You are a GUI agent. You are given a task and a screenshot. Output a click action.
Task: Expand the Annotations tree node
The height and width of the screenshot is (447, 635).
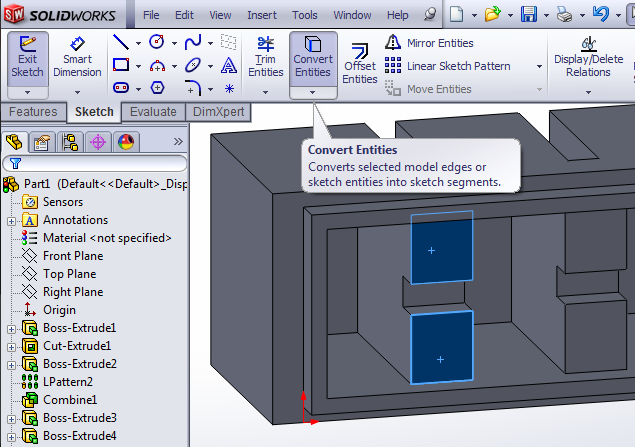tap(11, 221)
